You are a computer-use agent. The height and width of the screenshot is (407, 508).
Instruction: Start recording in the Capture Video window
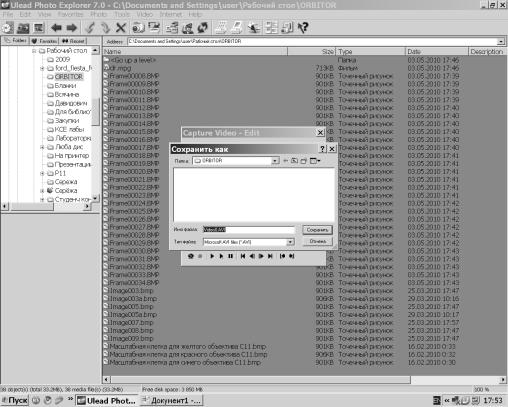coord(190,256)
